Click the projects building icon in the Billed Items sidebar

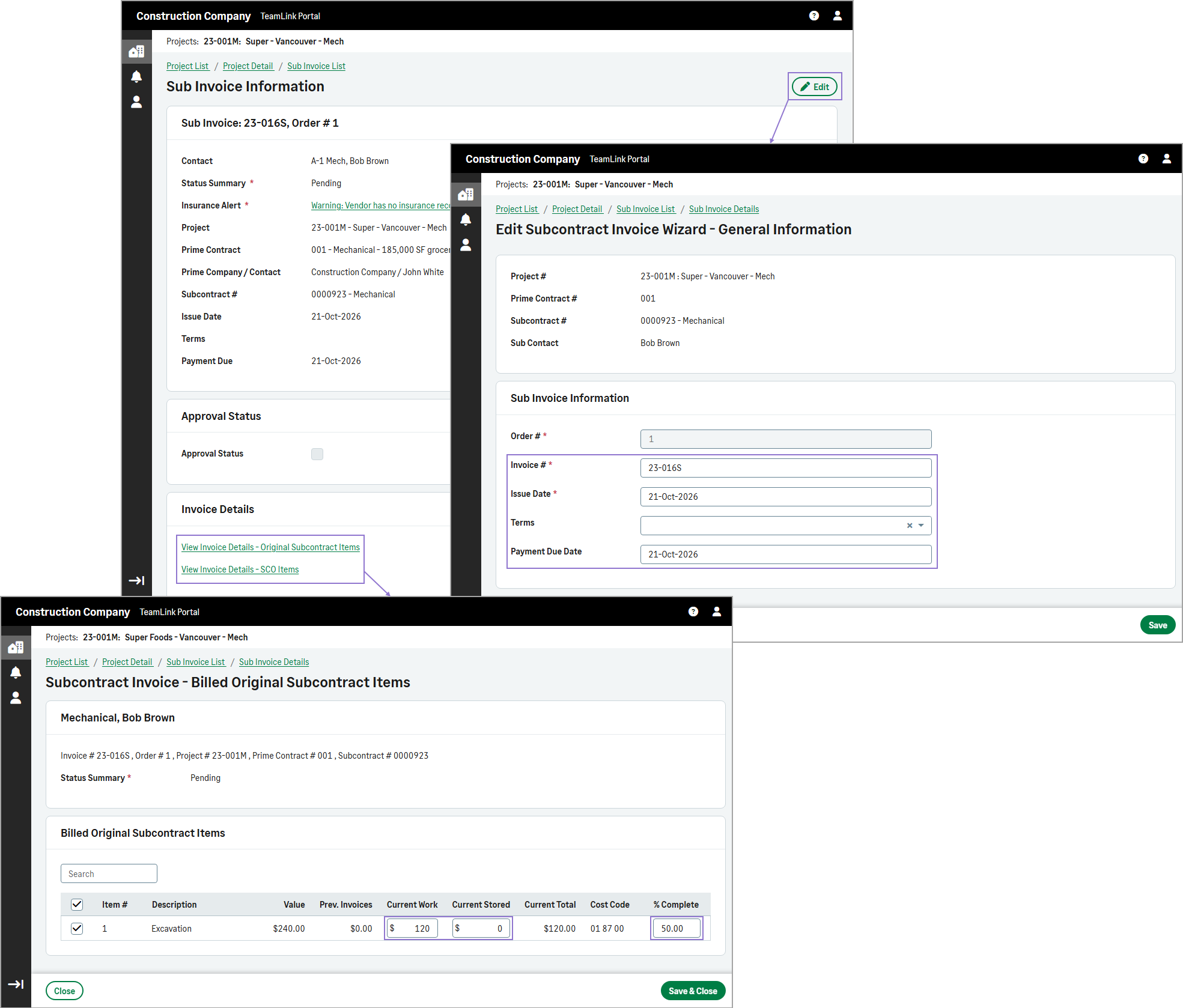16,648
